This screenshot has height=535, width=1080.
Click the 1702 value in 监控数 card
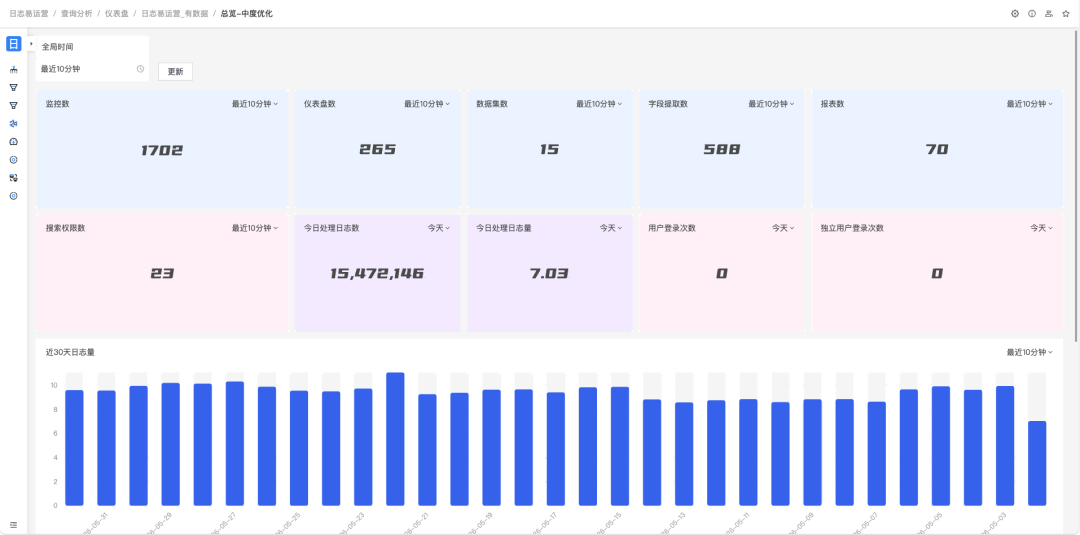[162, 150]
